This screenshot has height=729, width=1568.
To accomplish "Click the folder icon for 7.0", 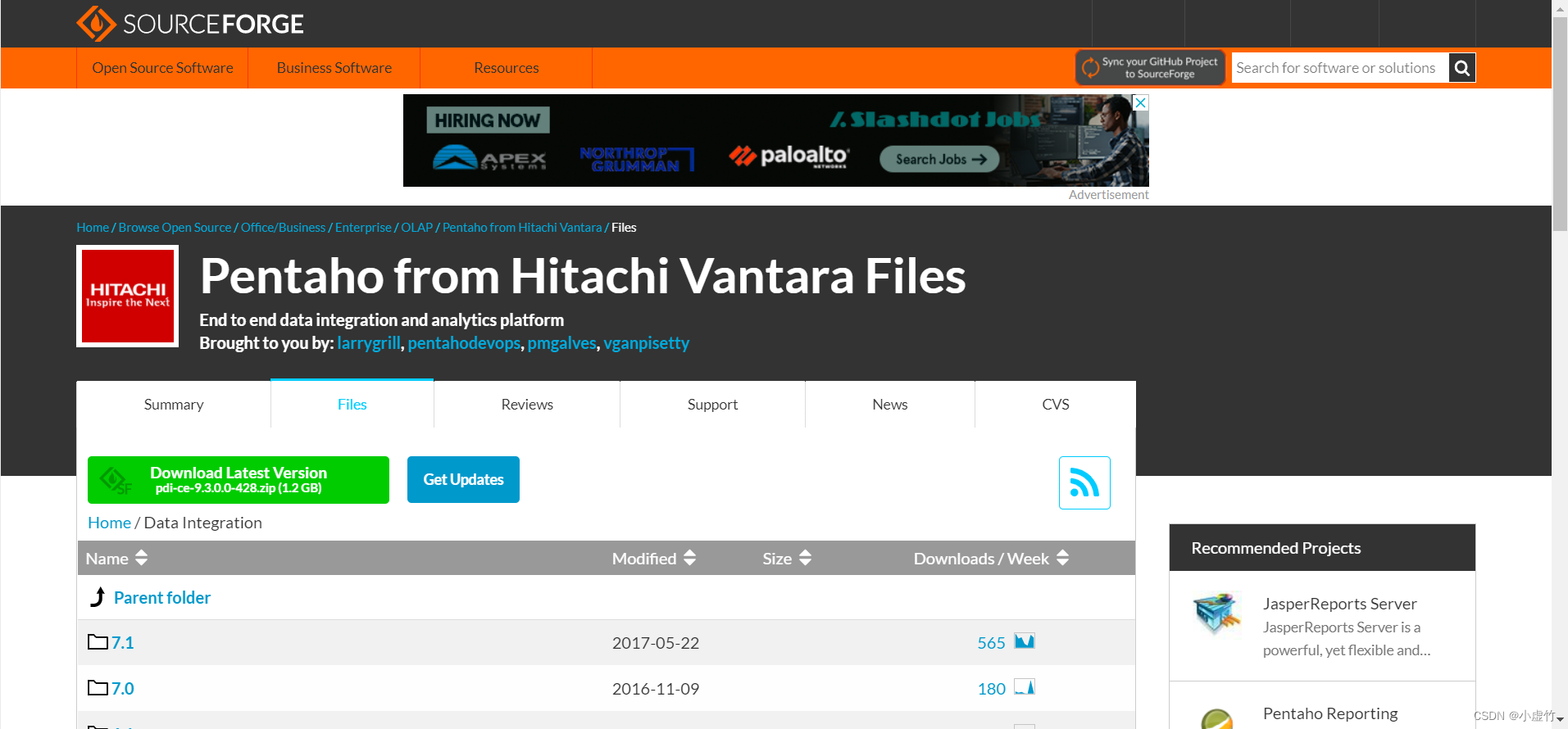I will pyautogui.click(x=98, y=688).
